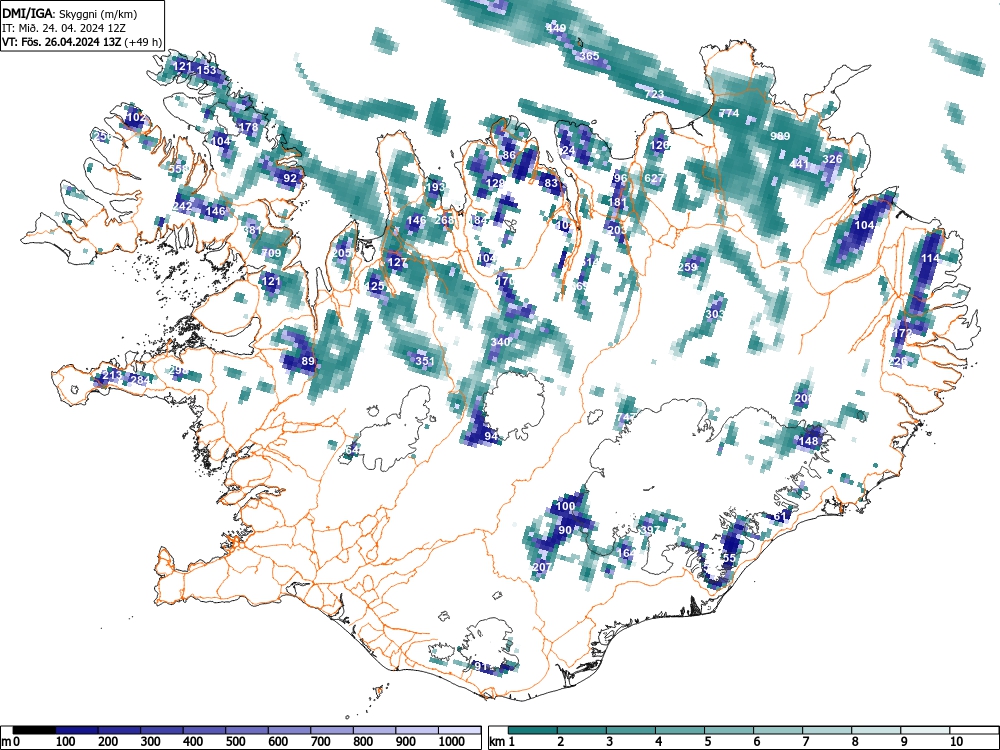Image resolution: width=1000 pixels, height=750 pixels.
Task: Click the visibility value "351" on the map
Action: click(425, 360)
